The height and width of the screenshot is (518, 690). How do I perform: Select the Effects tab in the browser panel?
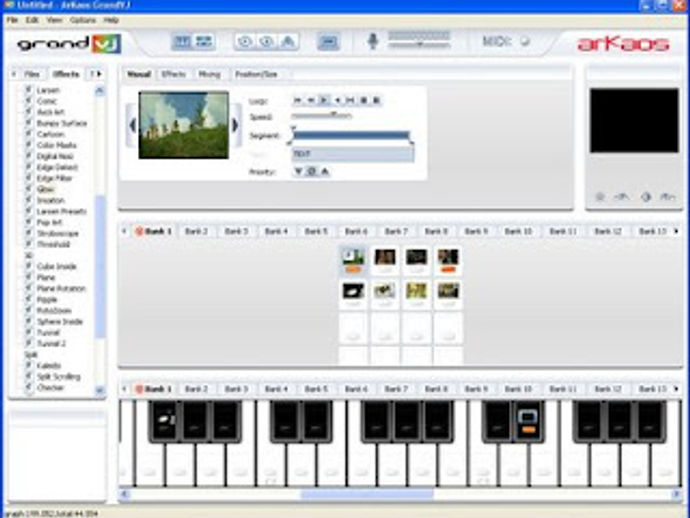(66, 74)
